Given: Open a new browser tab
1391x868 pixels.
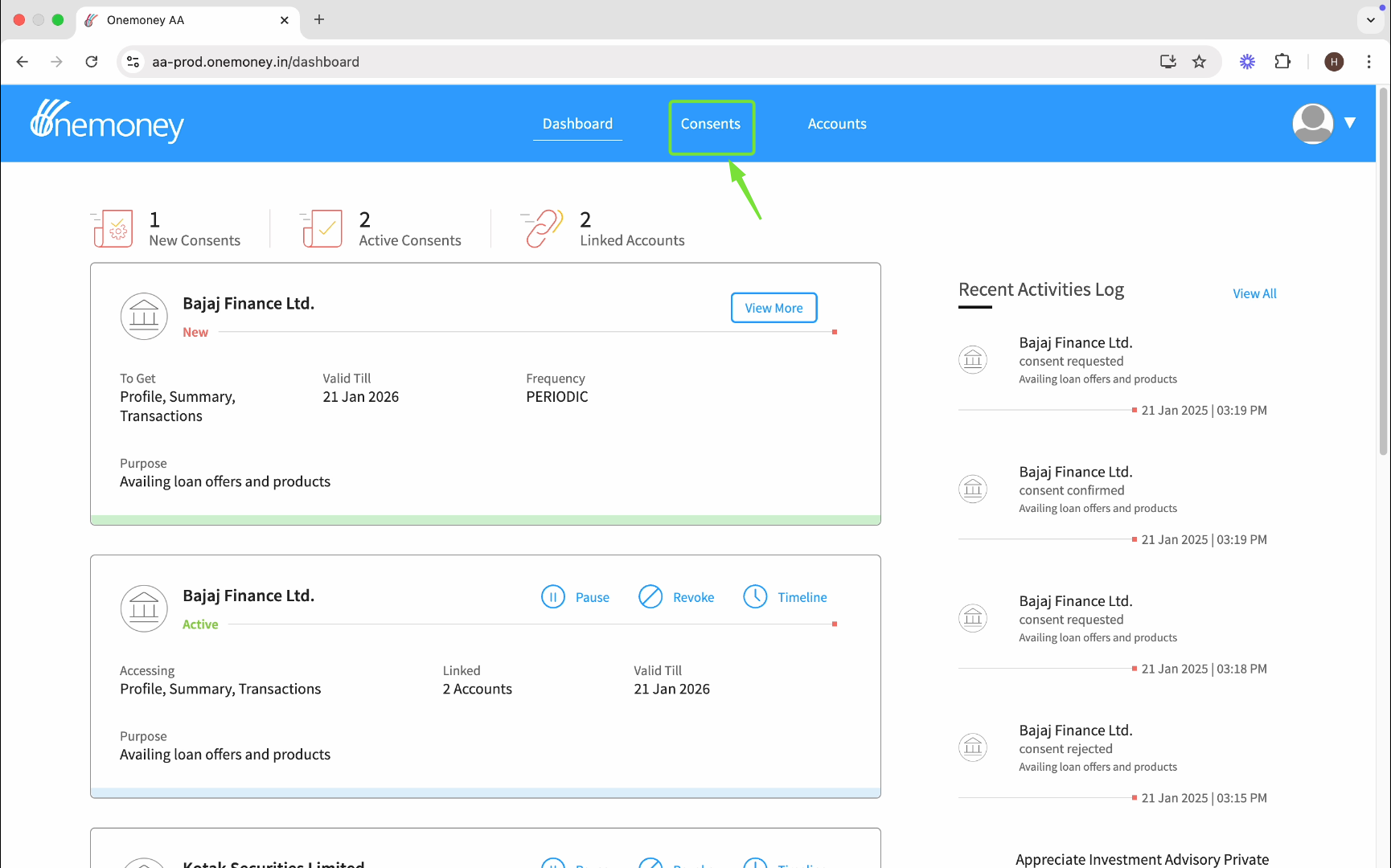Looking at the screenshot, I should coord(319,19).
